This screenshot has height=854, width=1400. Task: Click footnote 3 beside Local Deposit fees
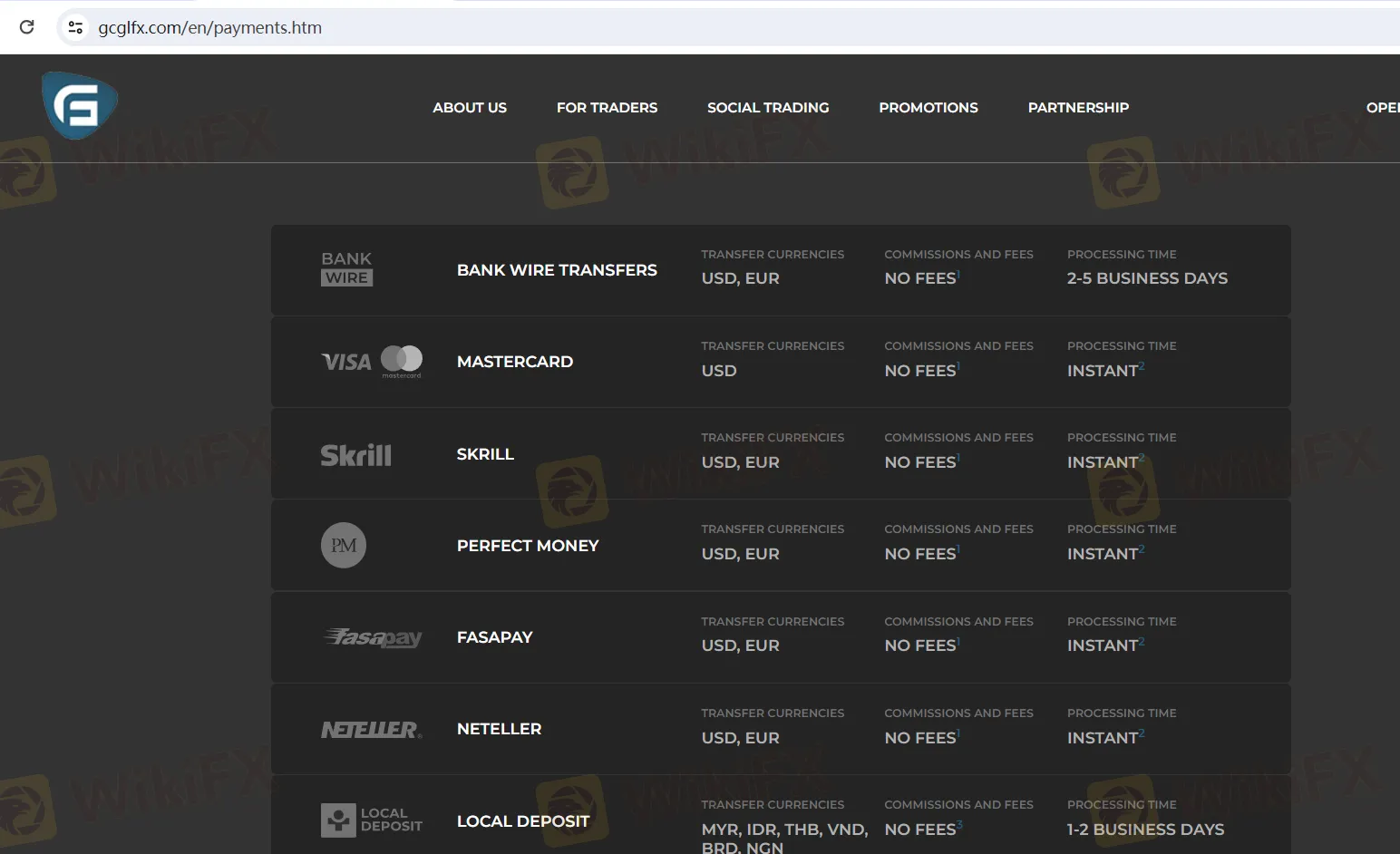point(959,824)
